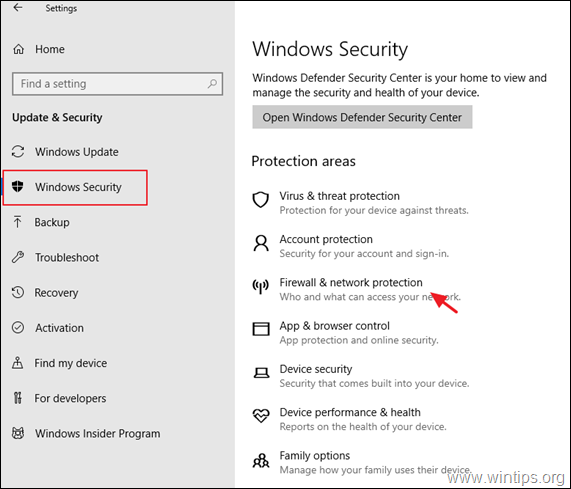Click the Virus & threat protection shield icon
571x489 pixels.
261,200
